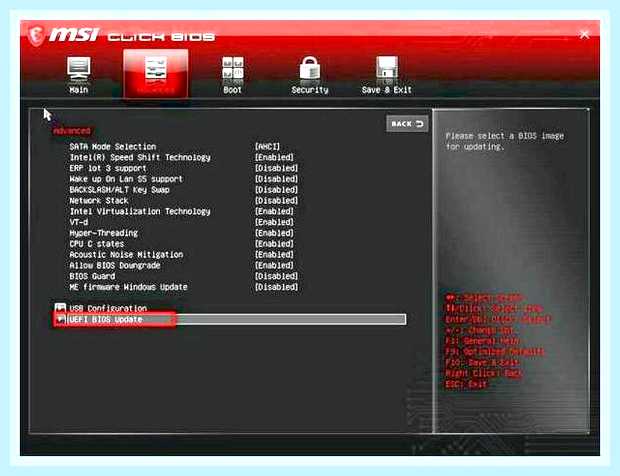Click the 'F1: General Help' hint

pos(483,341)
